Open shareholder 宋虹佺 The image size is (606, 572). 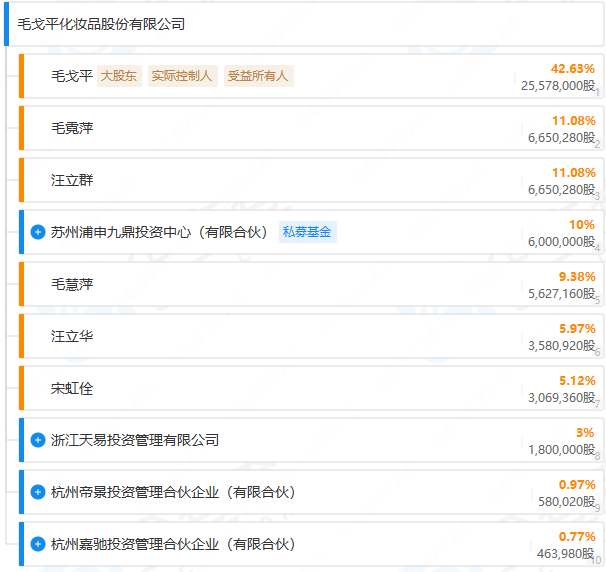point(72,388)
